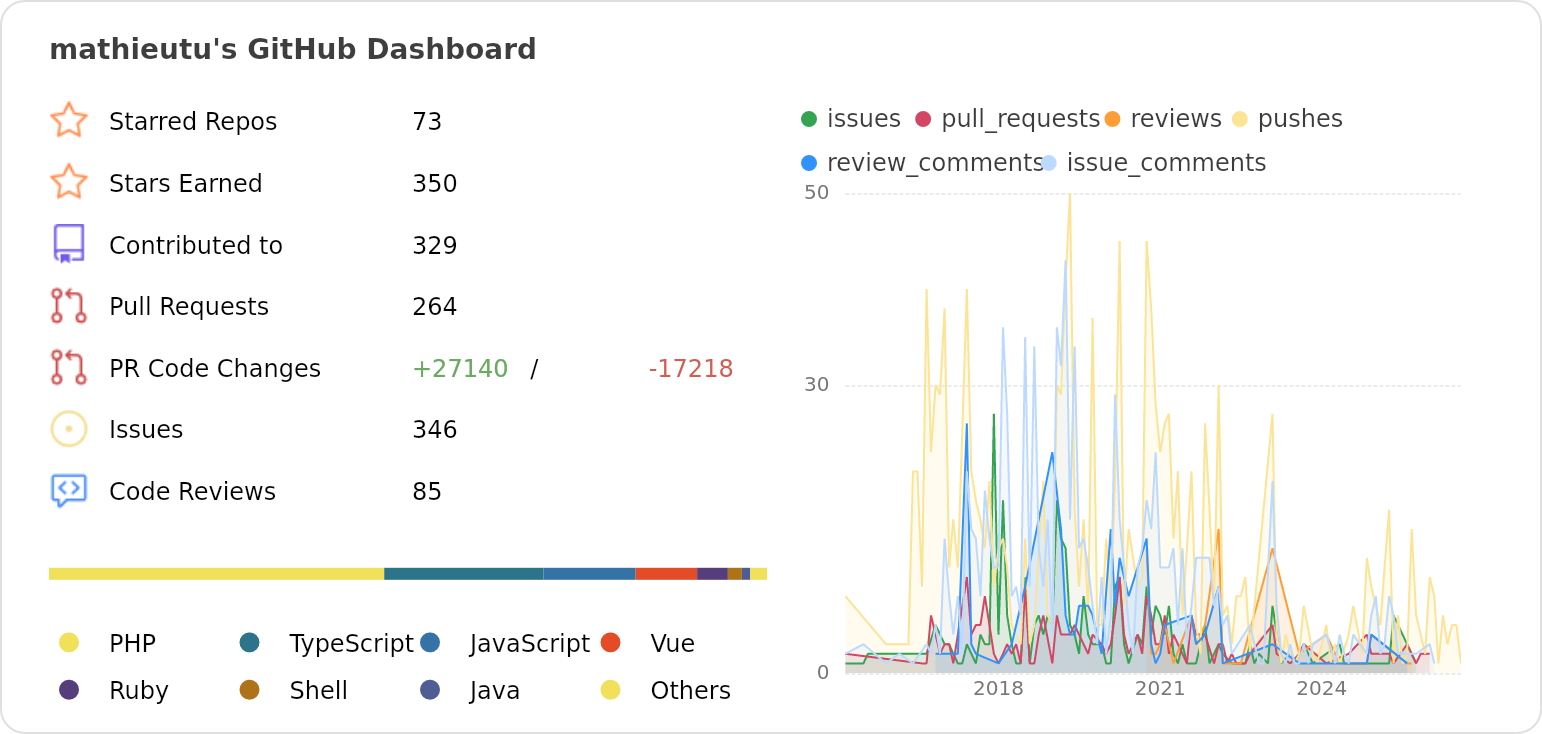
Task: Click the Issues label in stats list
Action: pos(146,430)
